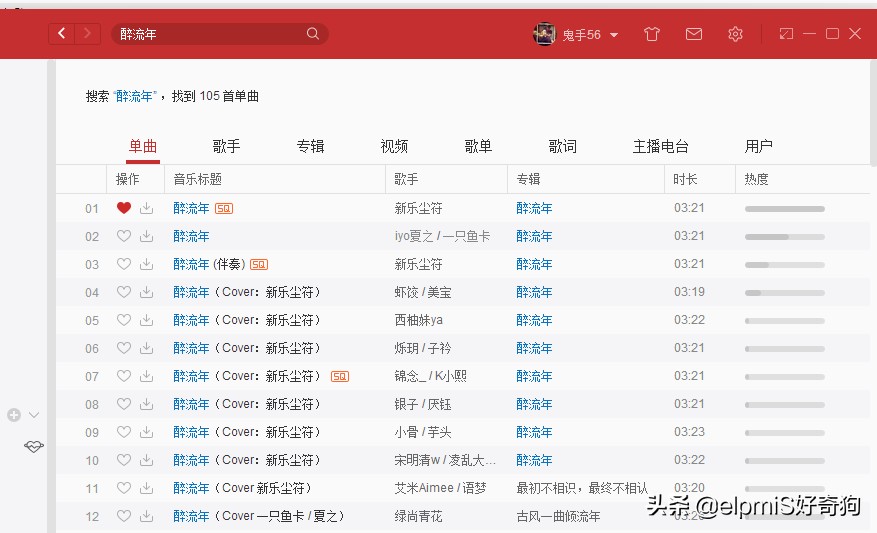Select the 单曲 tab

pyautogui.click(x=143, y=147)
